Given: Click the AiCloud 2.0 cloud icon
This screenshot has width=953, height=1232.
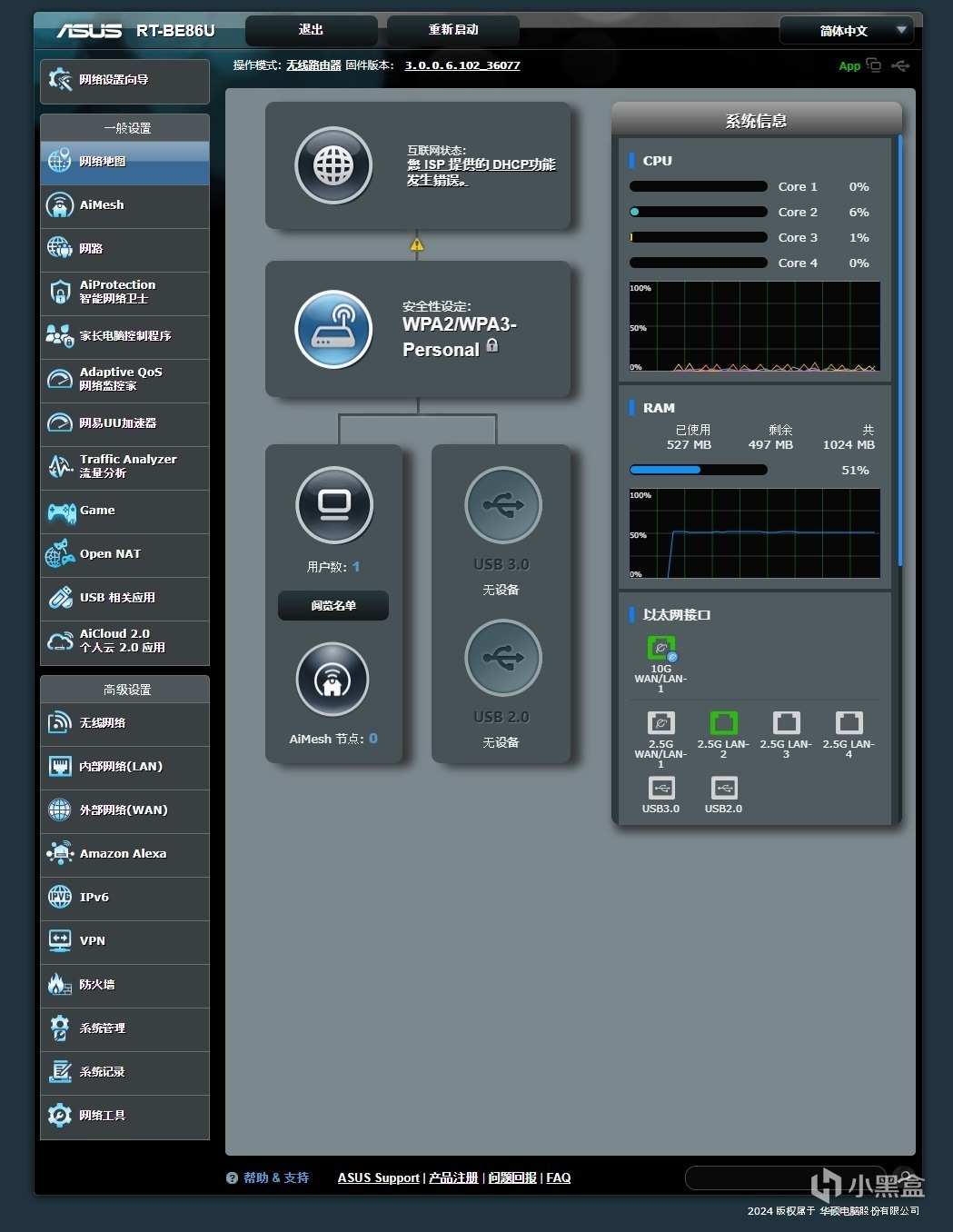Looking at the screenshot, I should tap(60, 641).
